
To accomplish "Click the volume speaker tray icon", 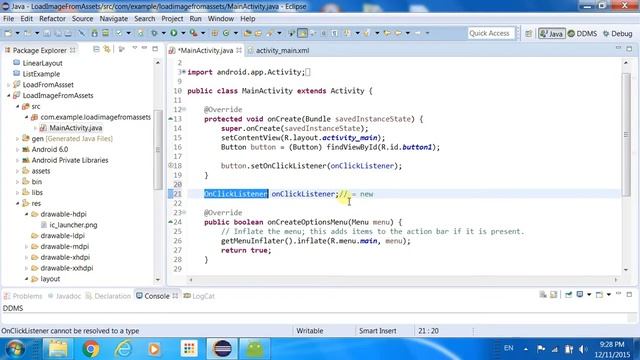I will pos(583,349).
